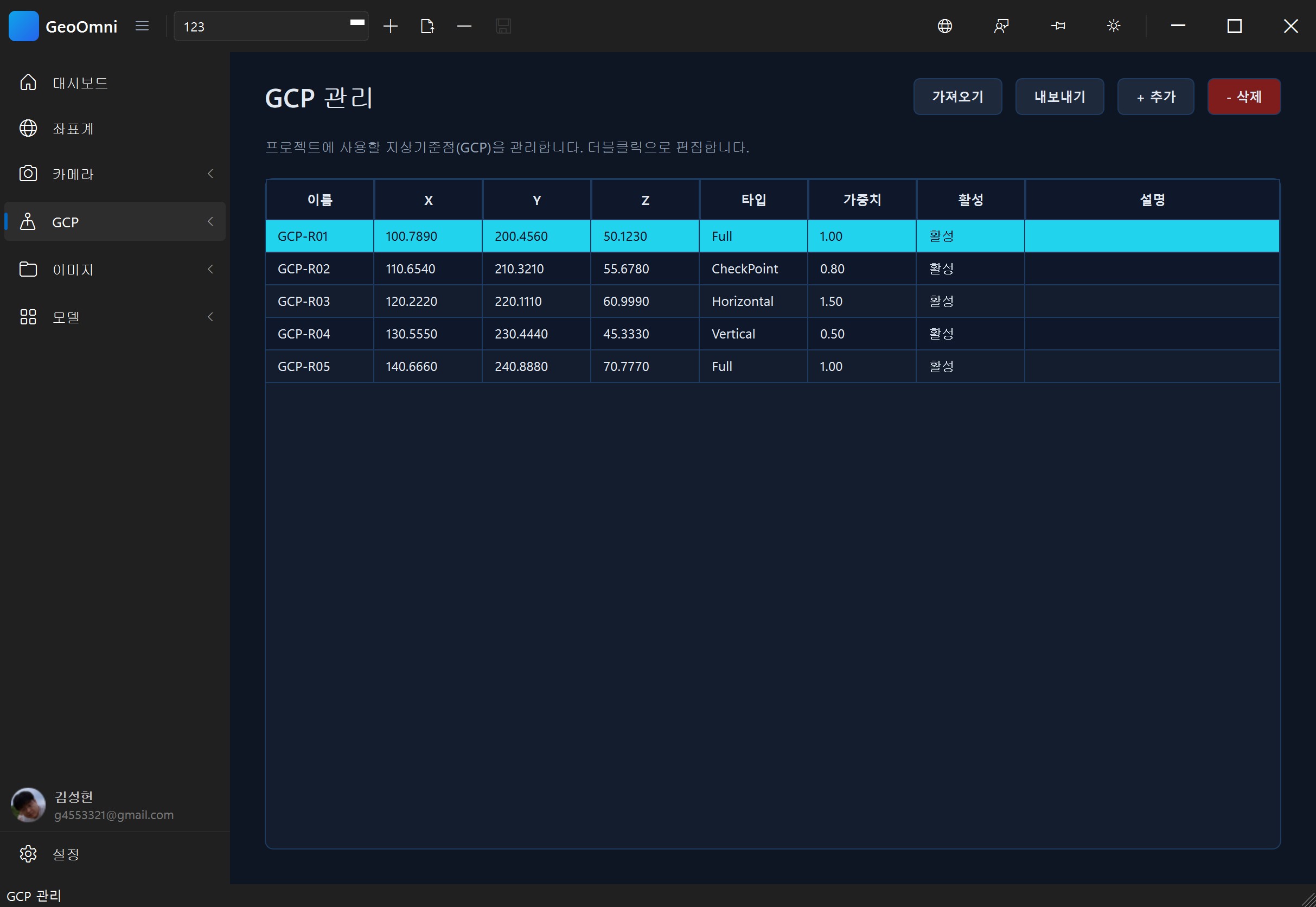Select the GCP-R02 row name
Image resolution: width=1316 pixels, height=907 pixels.
pyautogui.click(x=304, y=269)
